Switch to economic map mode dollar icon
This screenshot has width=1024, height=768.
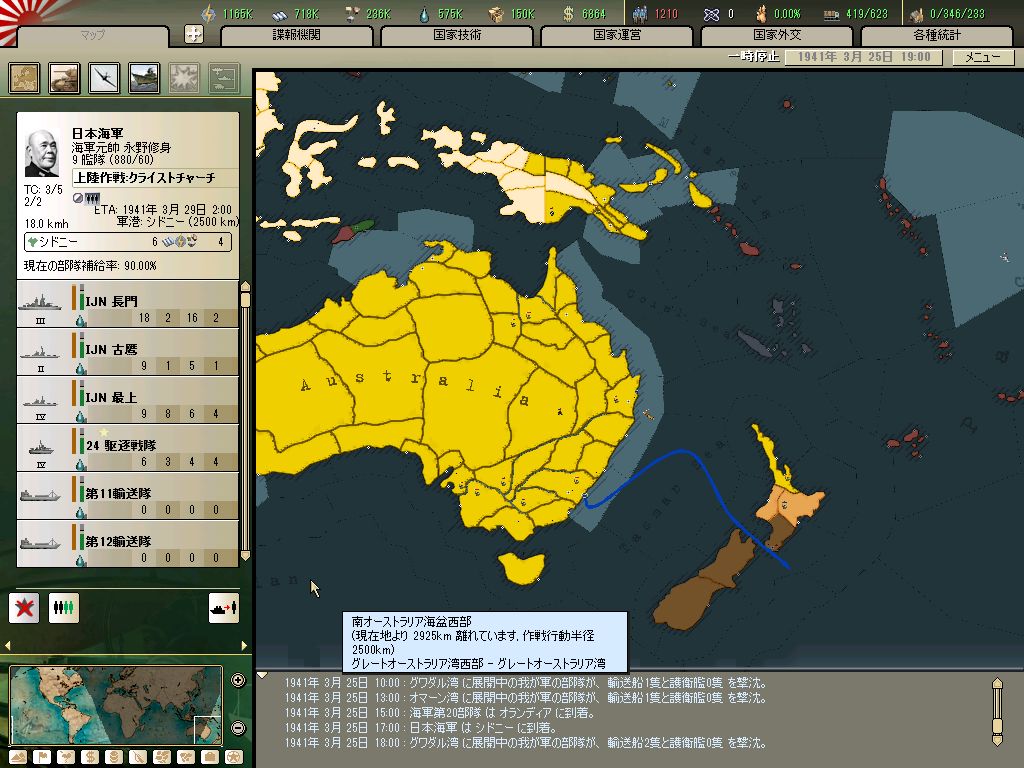tap(90, 757)
